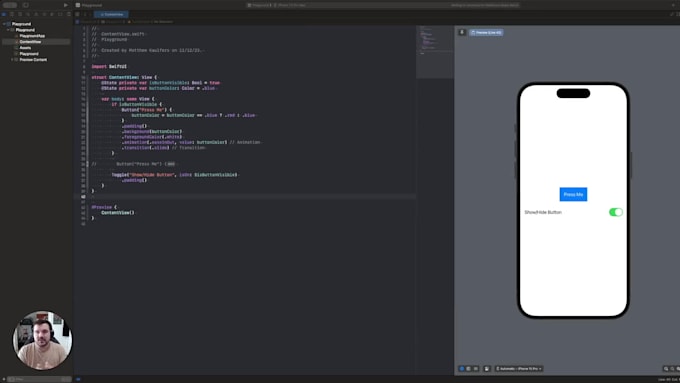Pin the canvas preview
Image resolution: width=680 pixels, height=383 pixels.
coord(462,33)
